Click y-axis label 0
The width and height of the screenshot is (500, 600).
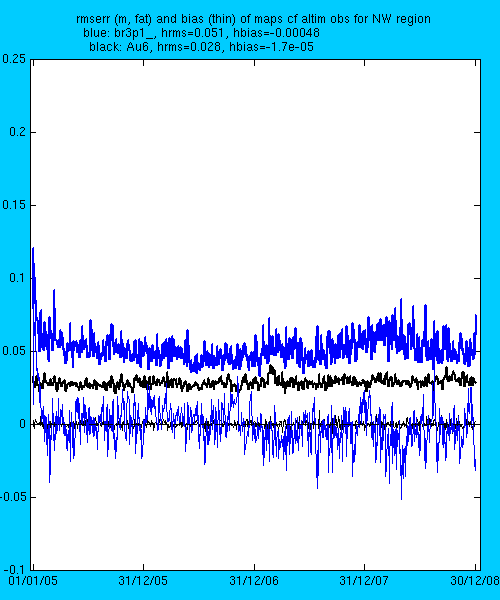click(23, 424)
